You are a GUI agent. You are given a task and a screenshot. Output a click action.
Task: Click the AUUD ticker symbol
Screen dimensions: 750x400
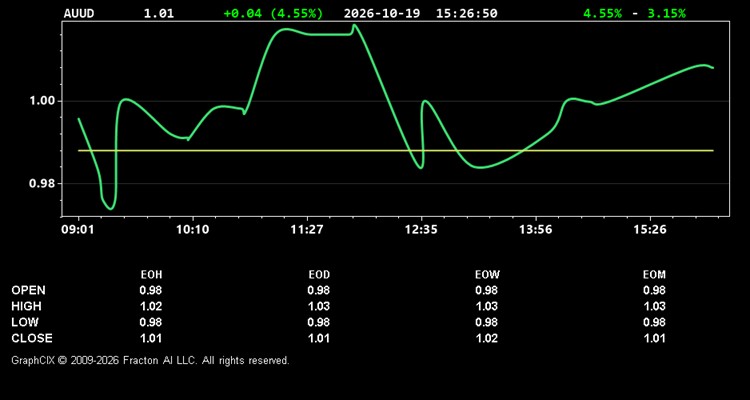[79, 13]
